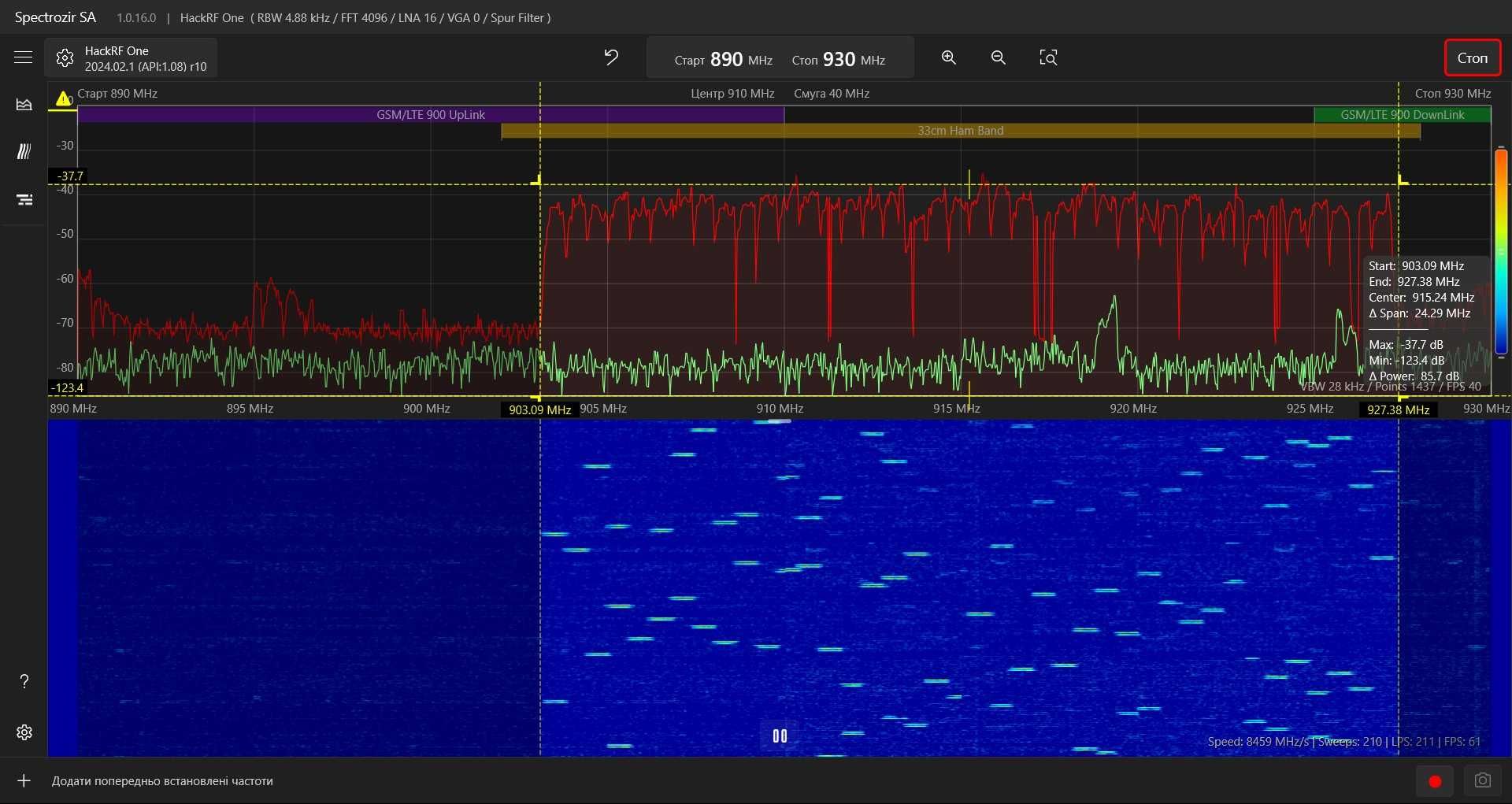The image size is (1512, 804).
Task: Click the 'Старт 890 MHz' graph label
Action: 117,94
